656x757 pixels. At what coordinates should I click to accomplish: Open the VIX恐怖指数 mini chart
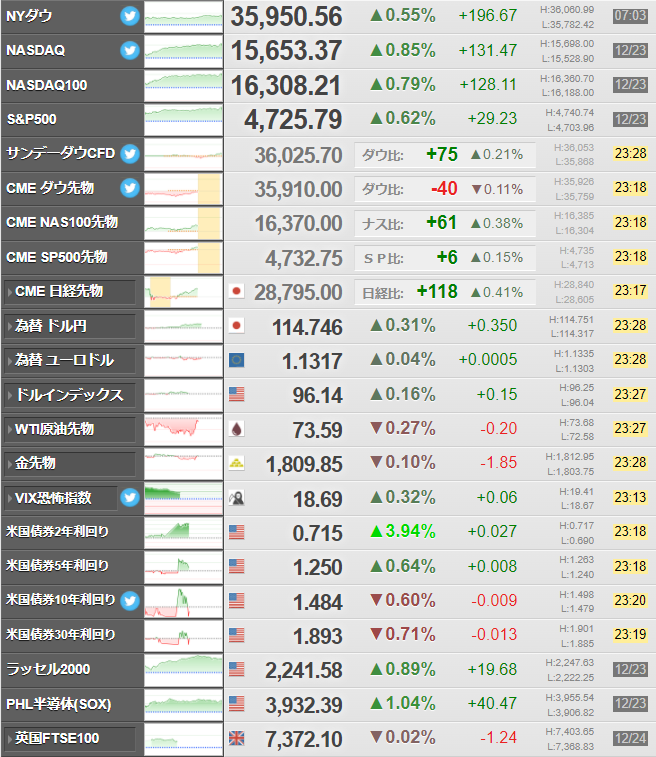183,499
